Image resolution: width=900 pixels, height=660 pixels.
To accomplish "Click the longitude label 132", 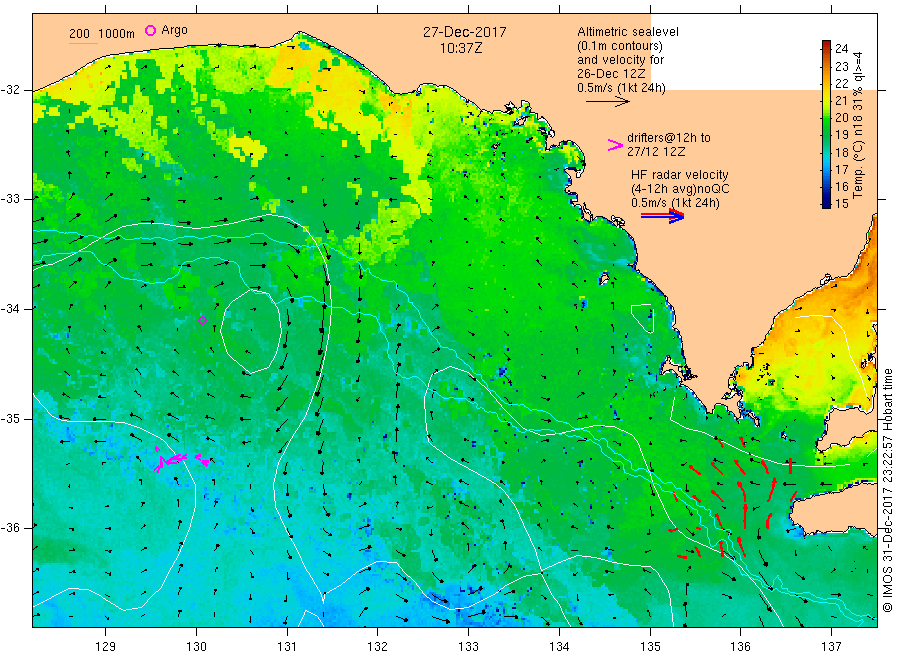I will click(x=378, y=647).
